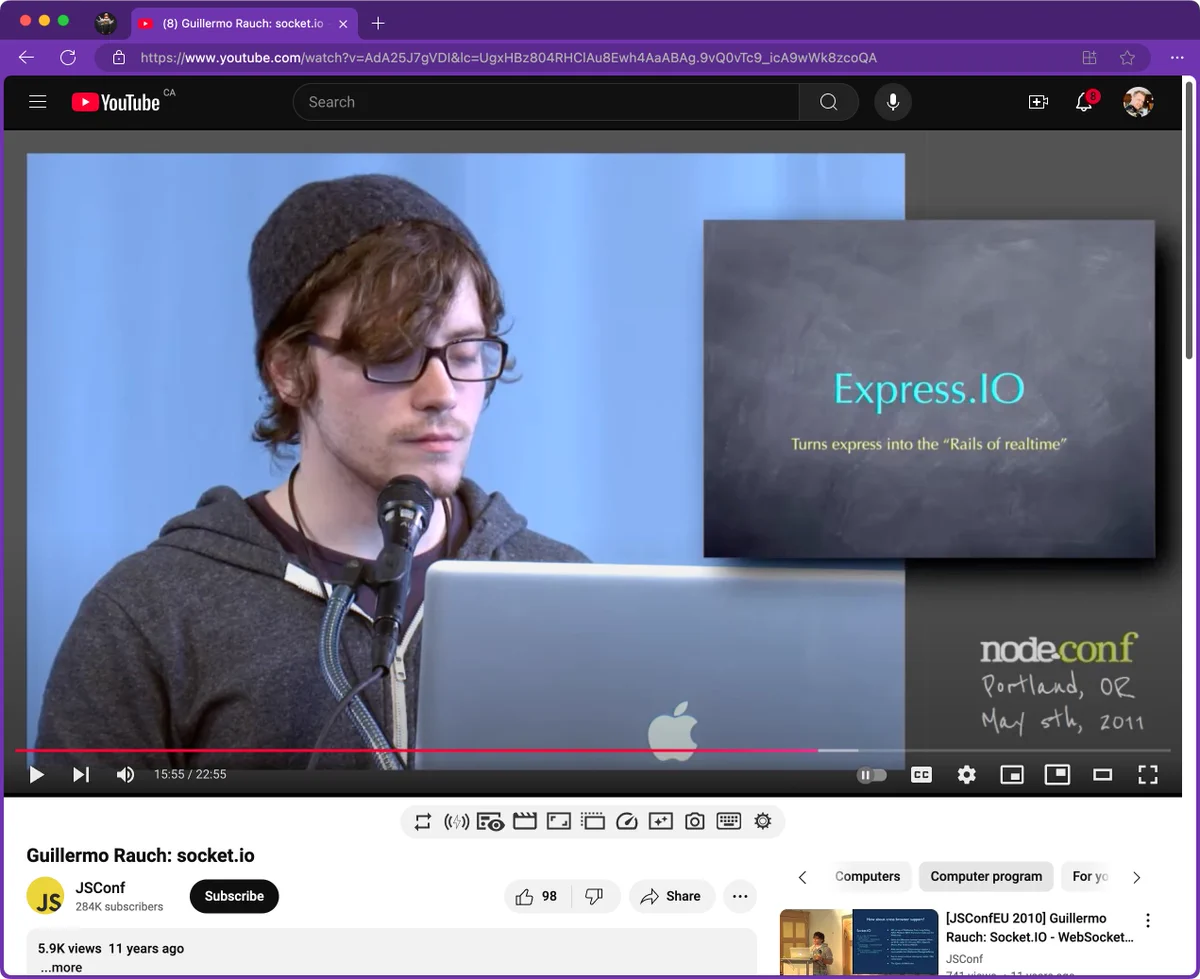This screenshot has width=1200, height=979.
Task: Open the Create video button
Action: 1038,102
